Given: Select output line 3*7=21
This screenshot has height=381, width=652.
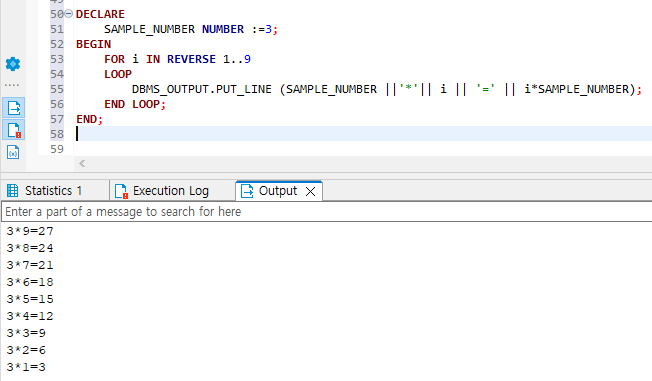Looking at the screenshot, I should pos(30,265).
